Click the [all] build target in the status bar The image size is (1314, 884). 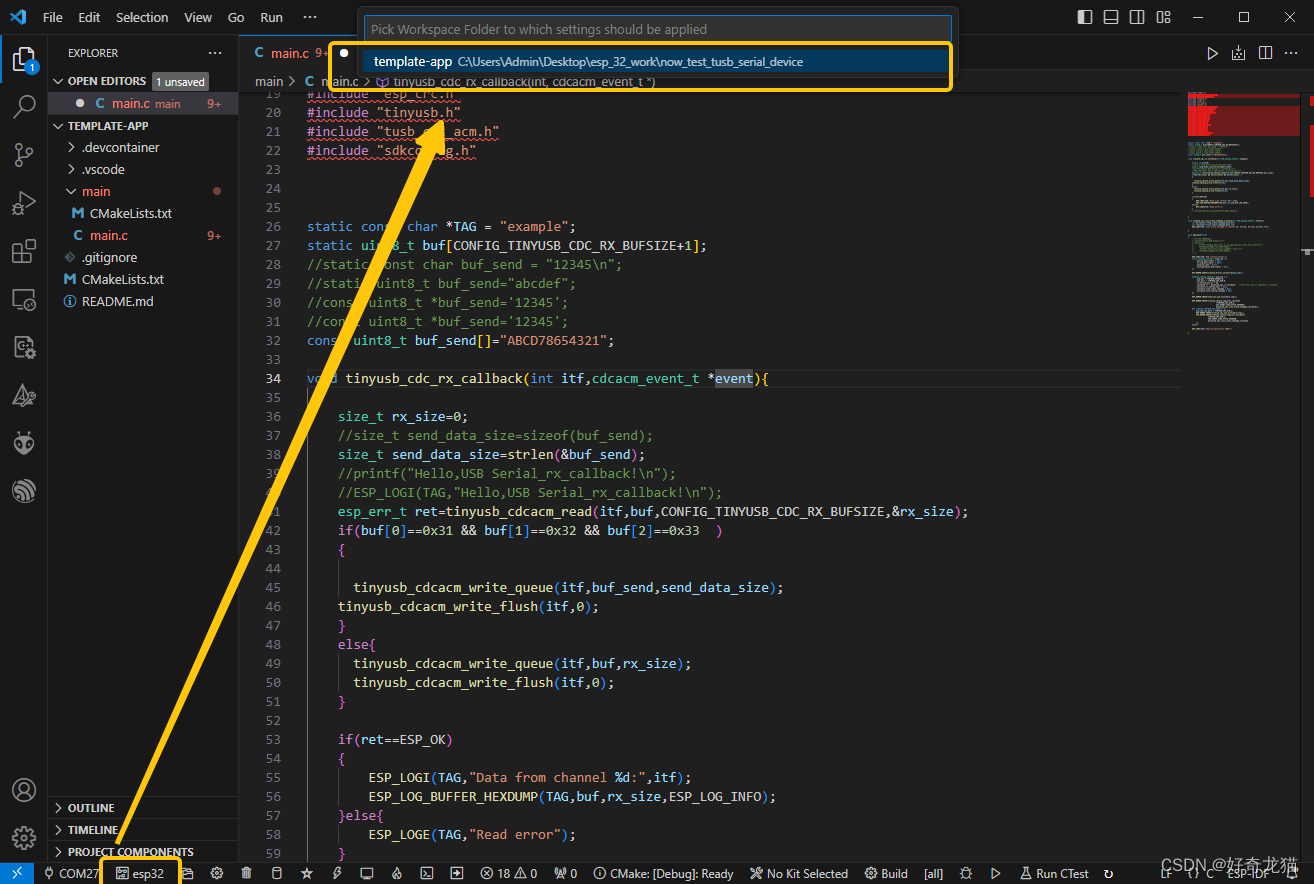[x=933, y=873]
